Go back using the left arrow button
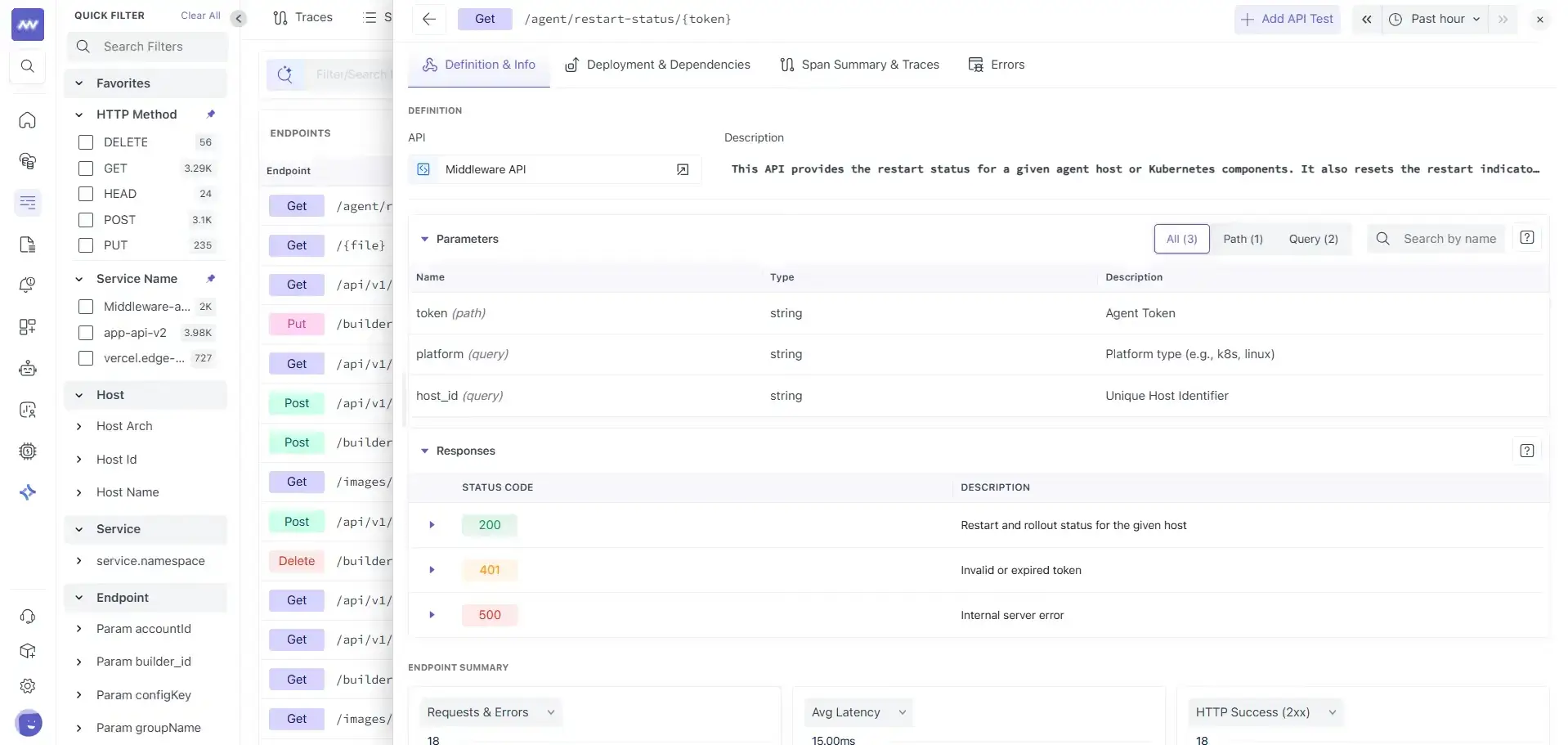The image size is (1568, 745). coord(428,19)
